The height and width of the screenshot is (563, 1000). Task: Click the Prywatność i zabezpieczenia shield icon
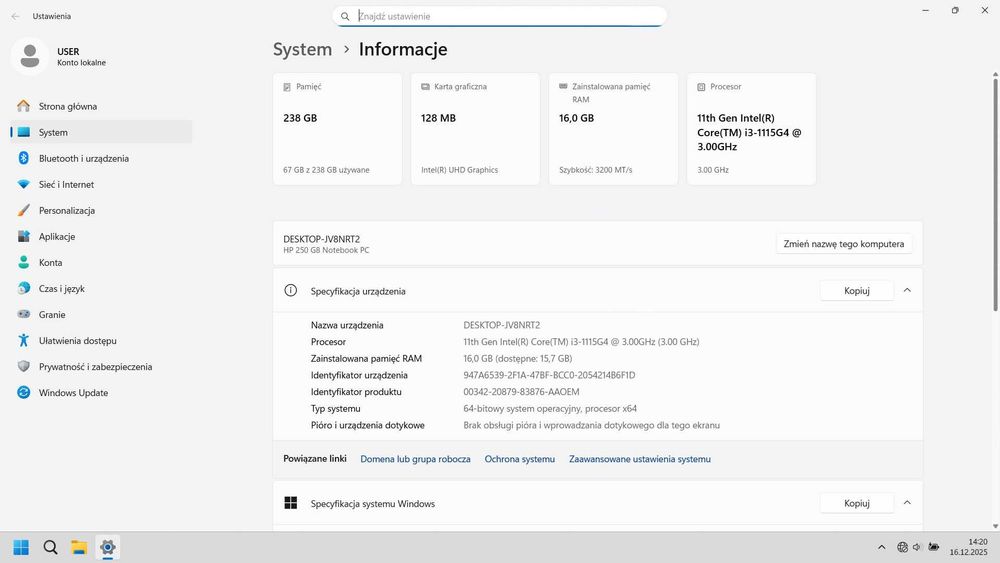24,367
